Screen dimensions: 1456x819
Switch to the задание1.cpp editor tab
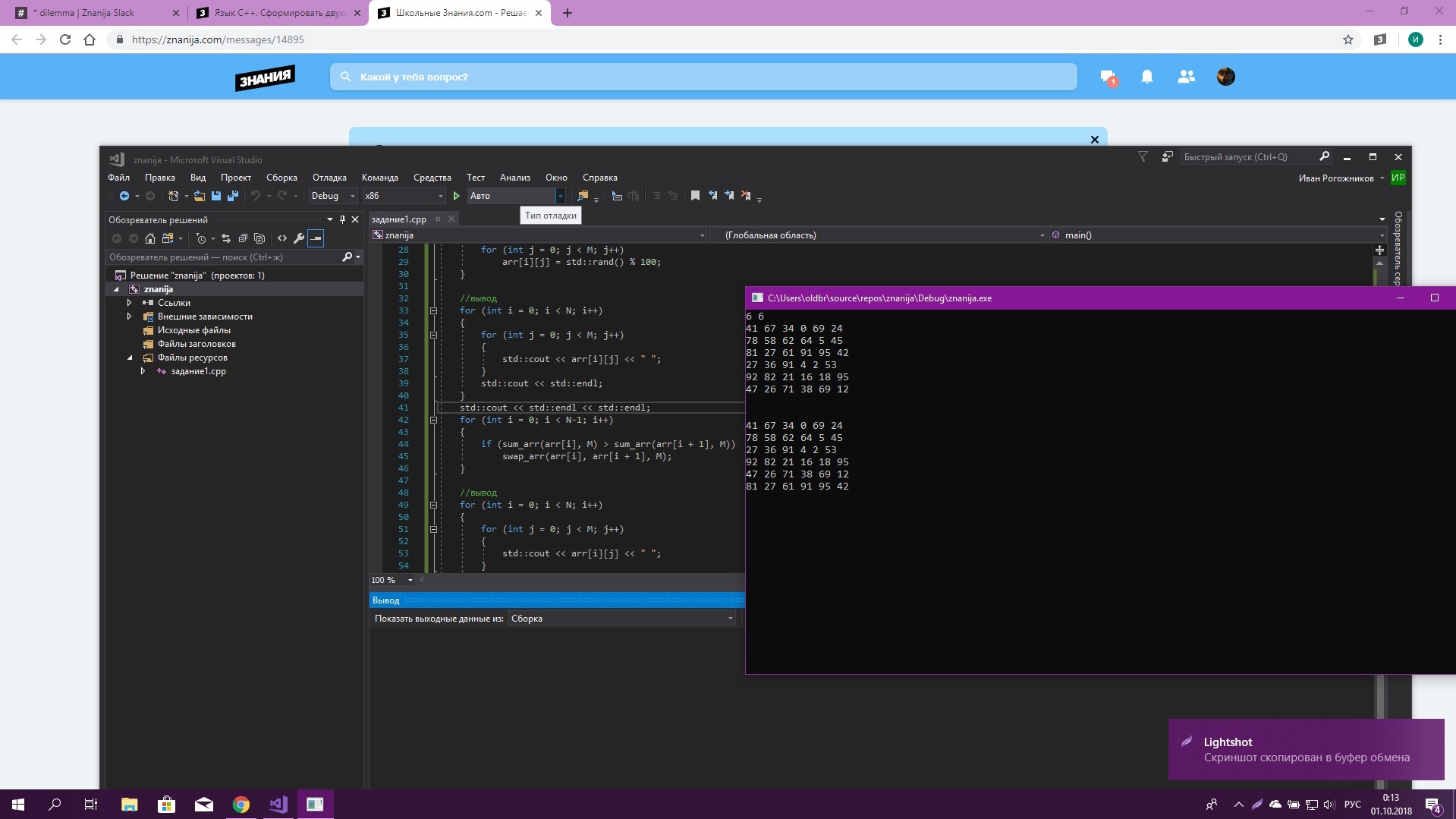click(x=399, y=219)
